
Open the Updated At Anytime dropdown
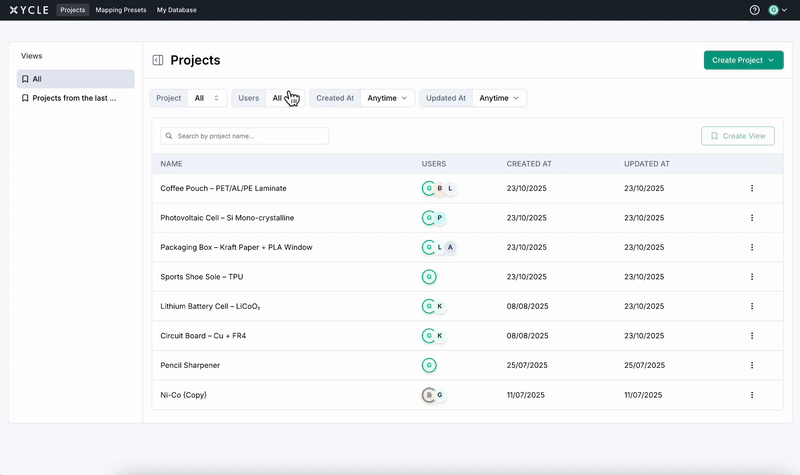pyautogui.click(x=499, y=98)
